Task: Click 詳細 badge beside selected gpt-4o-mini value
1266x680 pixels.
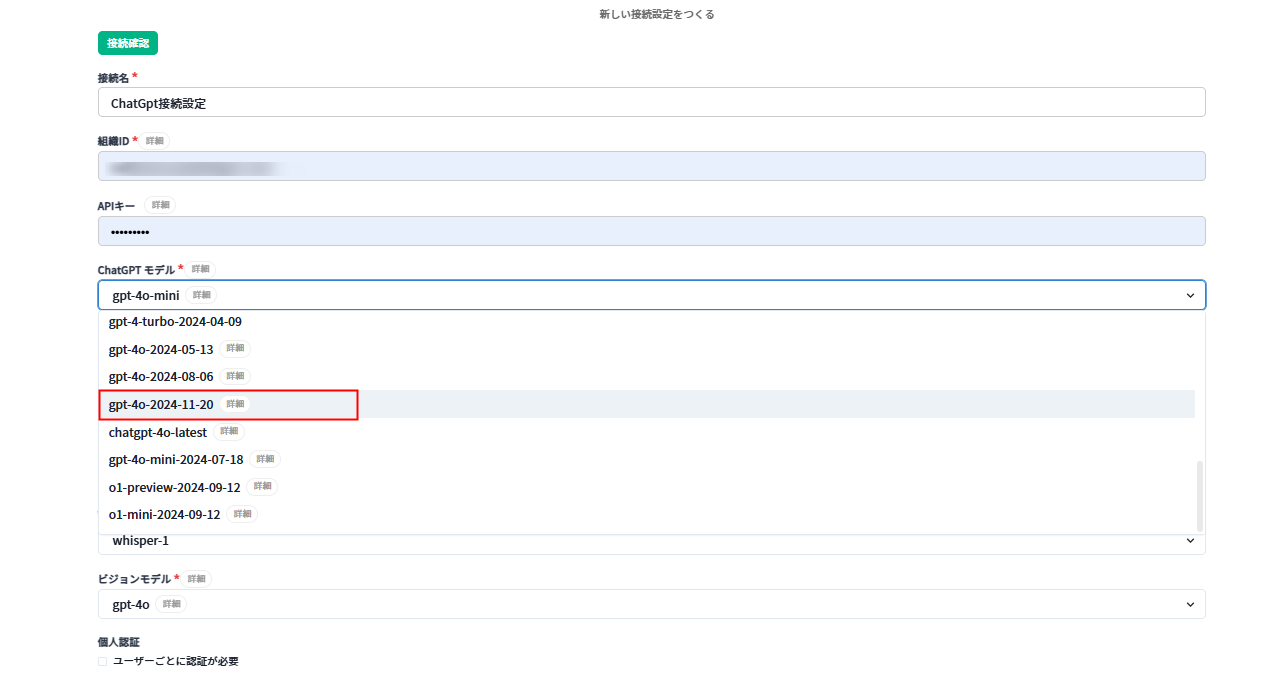Action: [x=201, y=296]
